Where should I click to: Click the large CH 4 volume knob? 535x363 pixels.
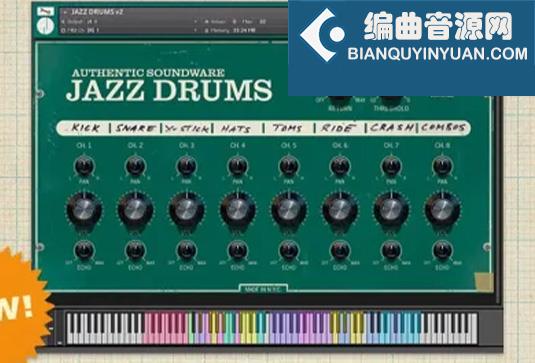[x=237, y=209]
